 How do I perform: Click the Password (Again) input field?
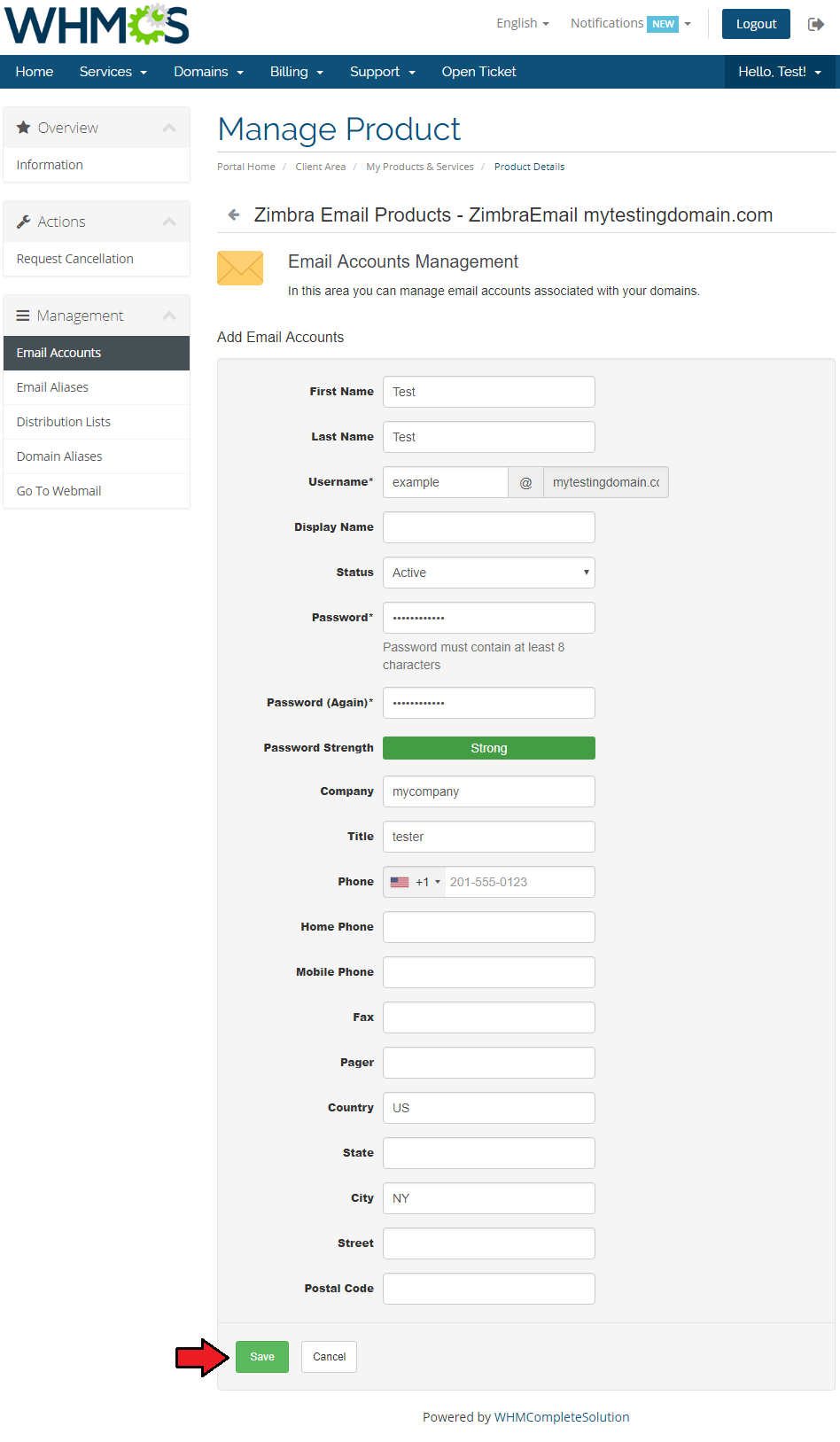489,703
